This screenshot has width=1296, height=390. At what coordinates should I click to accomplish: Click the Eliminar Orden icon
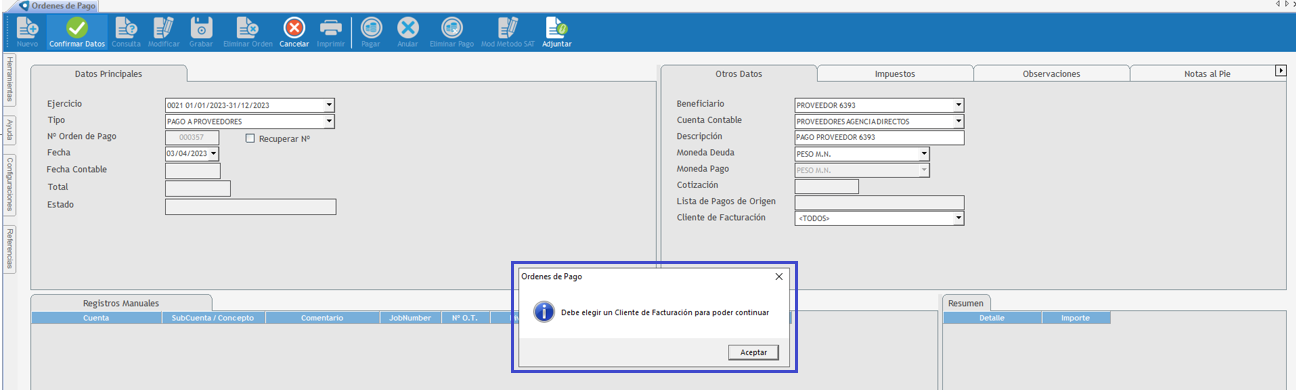[248, 28]
